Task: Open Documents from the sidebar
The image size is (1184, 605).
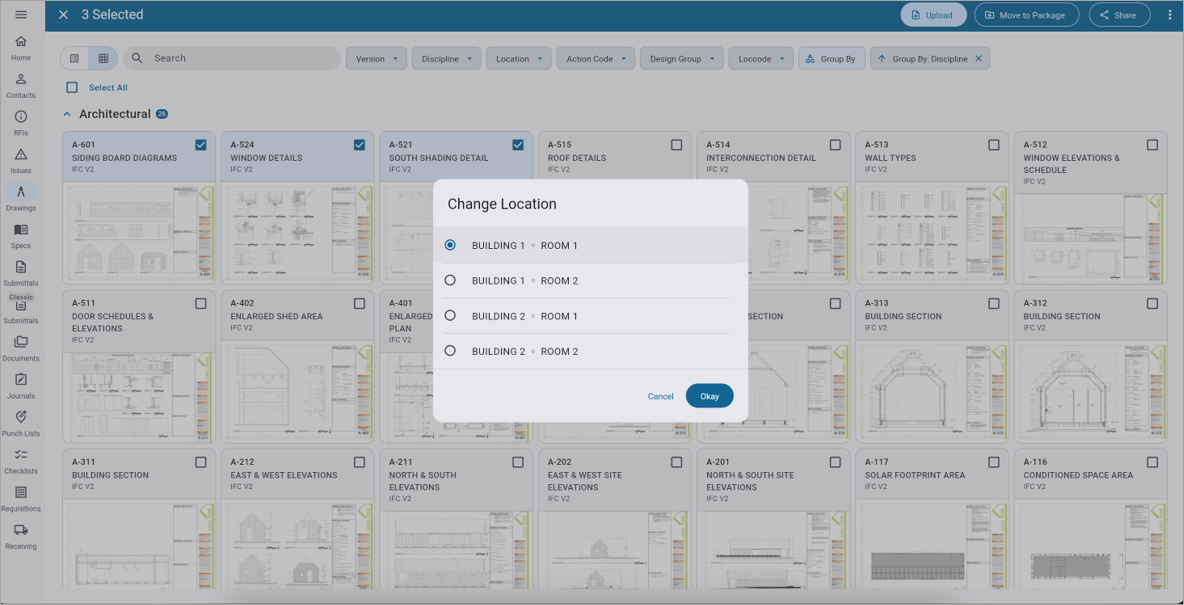Action: click(21, 347)
